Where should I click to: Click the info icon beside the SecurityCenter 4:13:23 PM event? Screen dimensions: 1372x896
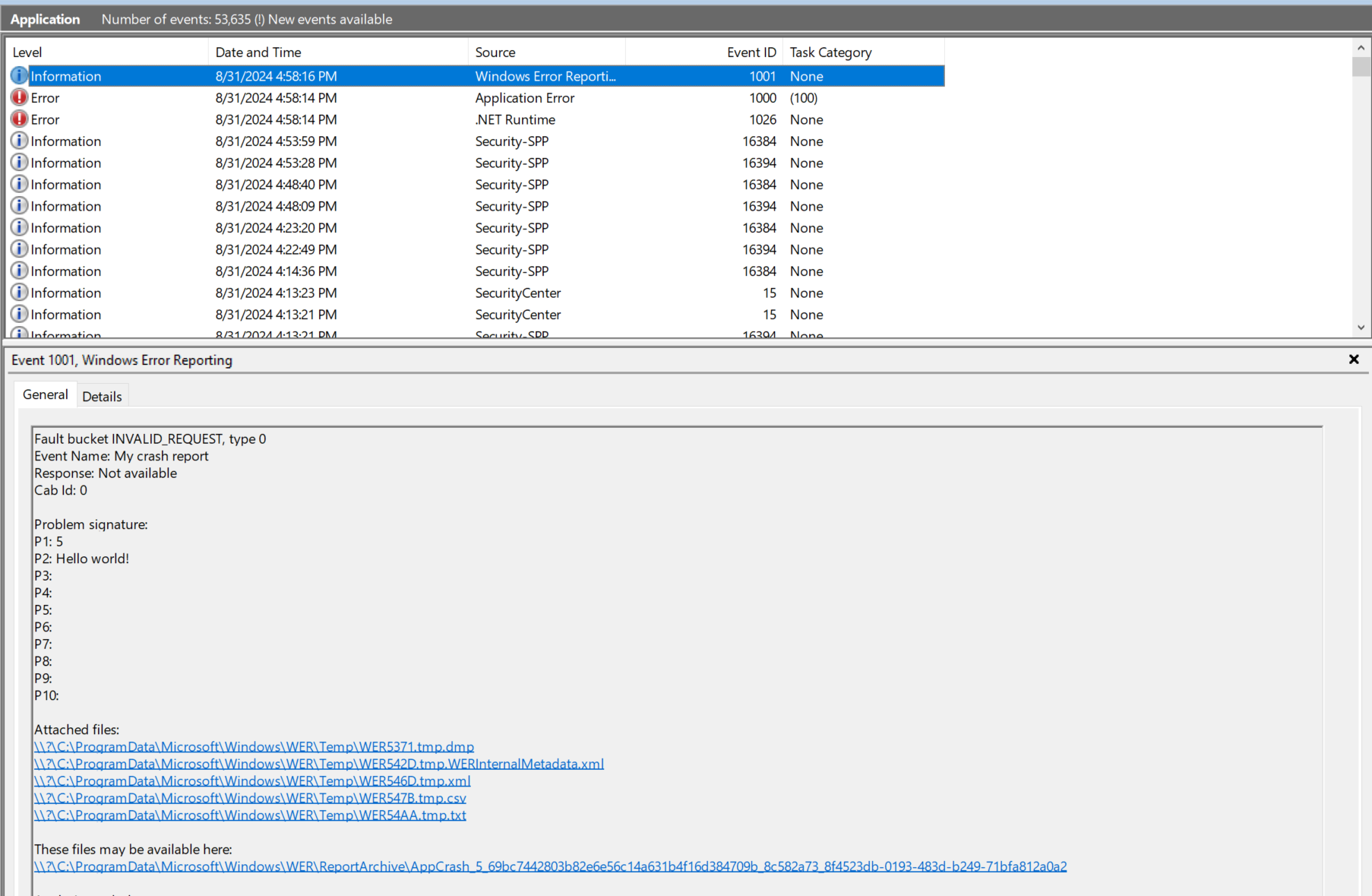(x=19, y=293)
